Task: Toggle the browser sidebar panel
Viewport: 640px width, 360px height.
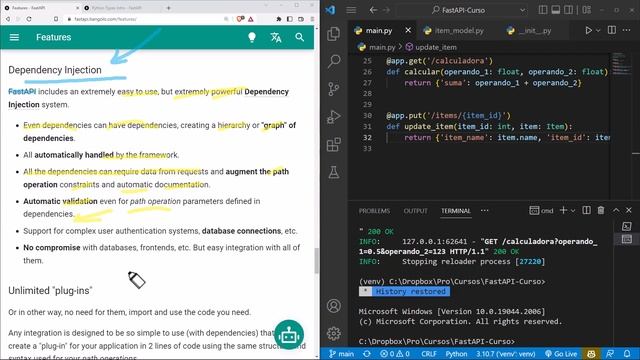Action: 290,19
